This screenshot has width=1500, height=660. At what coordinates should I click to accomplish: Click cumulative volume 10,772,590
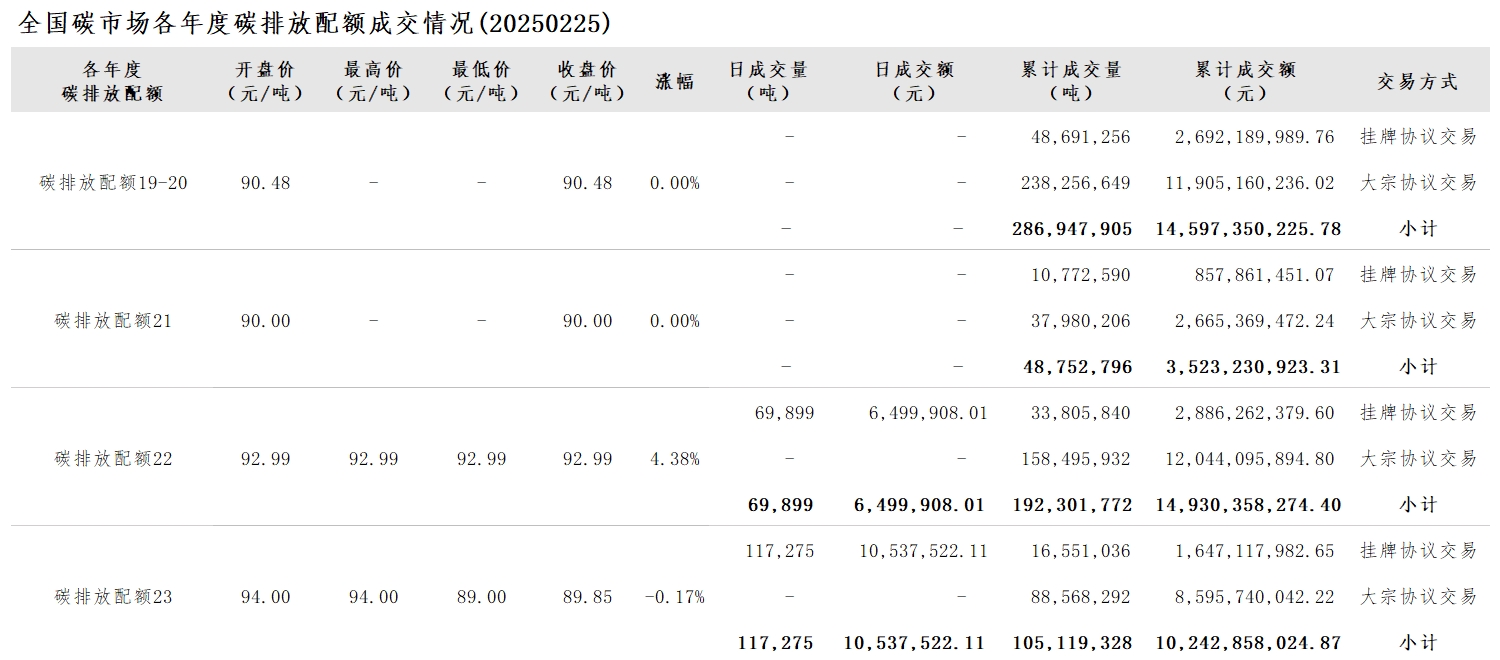[1081, 275]
